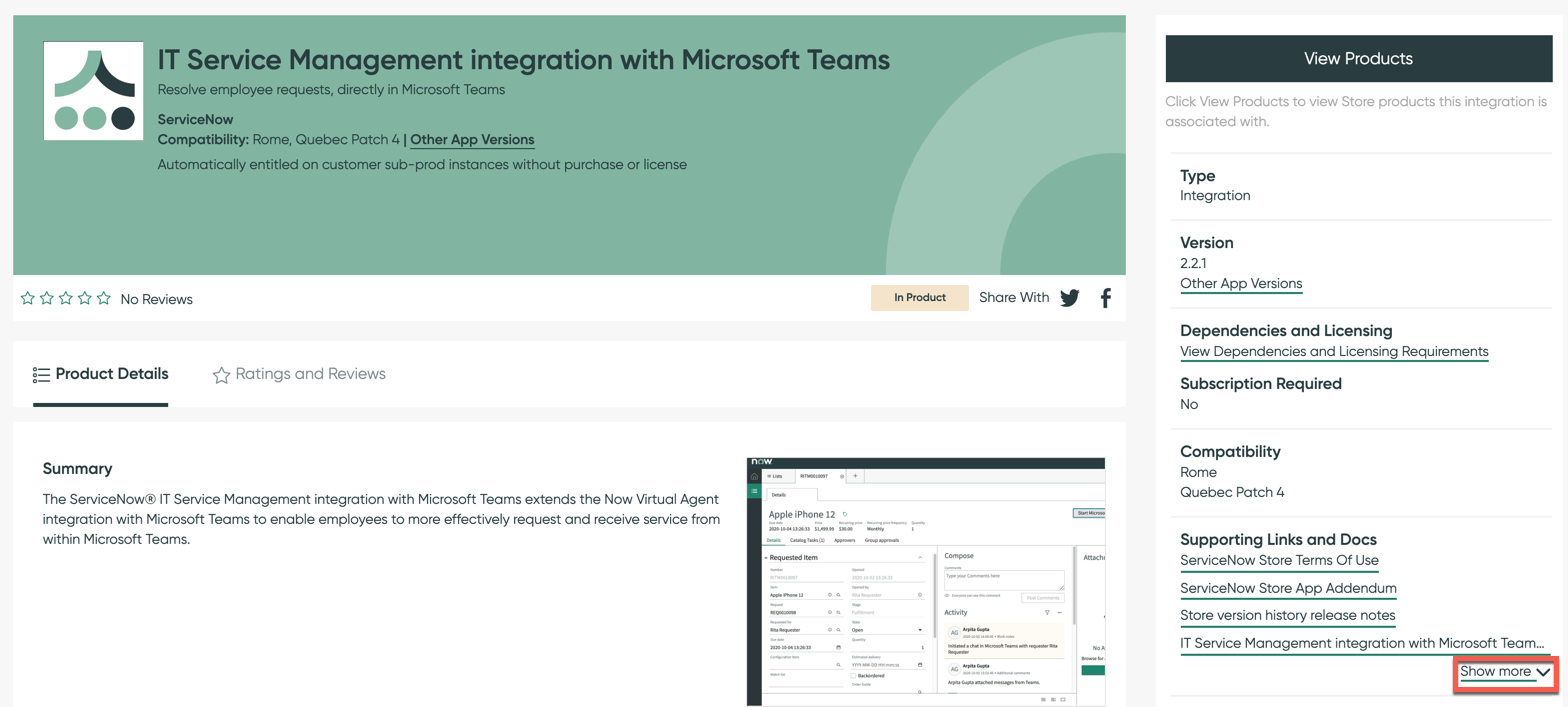
Task: Click the No Reviews text
Action: [156, 299]
